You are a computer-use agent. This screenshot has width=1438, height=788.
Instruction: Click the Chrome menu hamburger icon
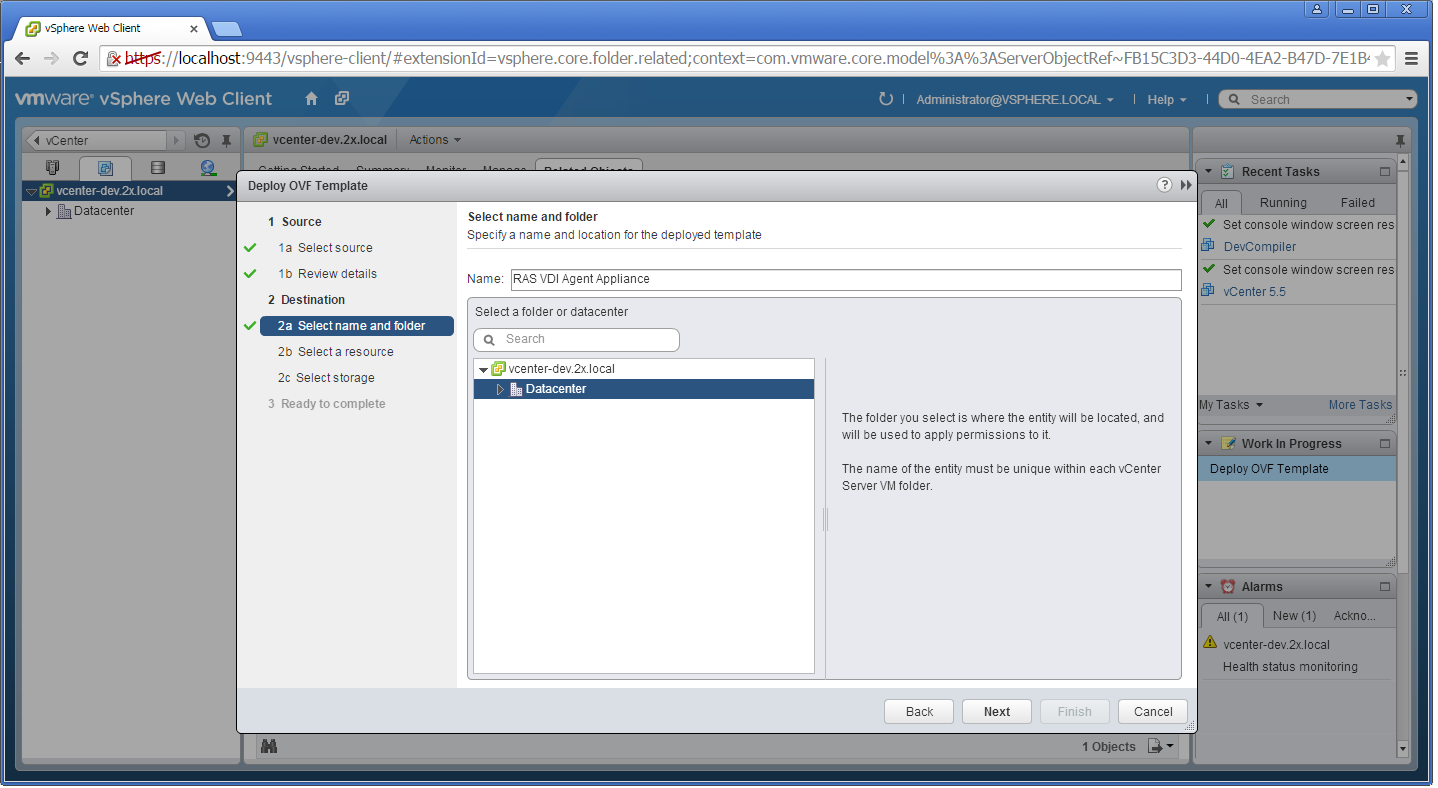pyautogui.click(x=1411, y=59)
